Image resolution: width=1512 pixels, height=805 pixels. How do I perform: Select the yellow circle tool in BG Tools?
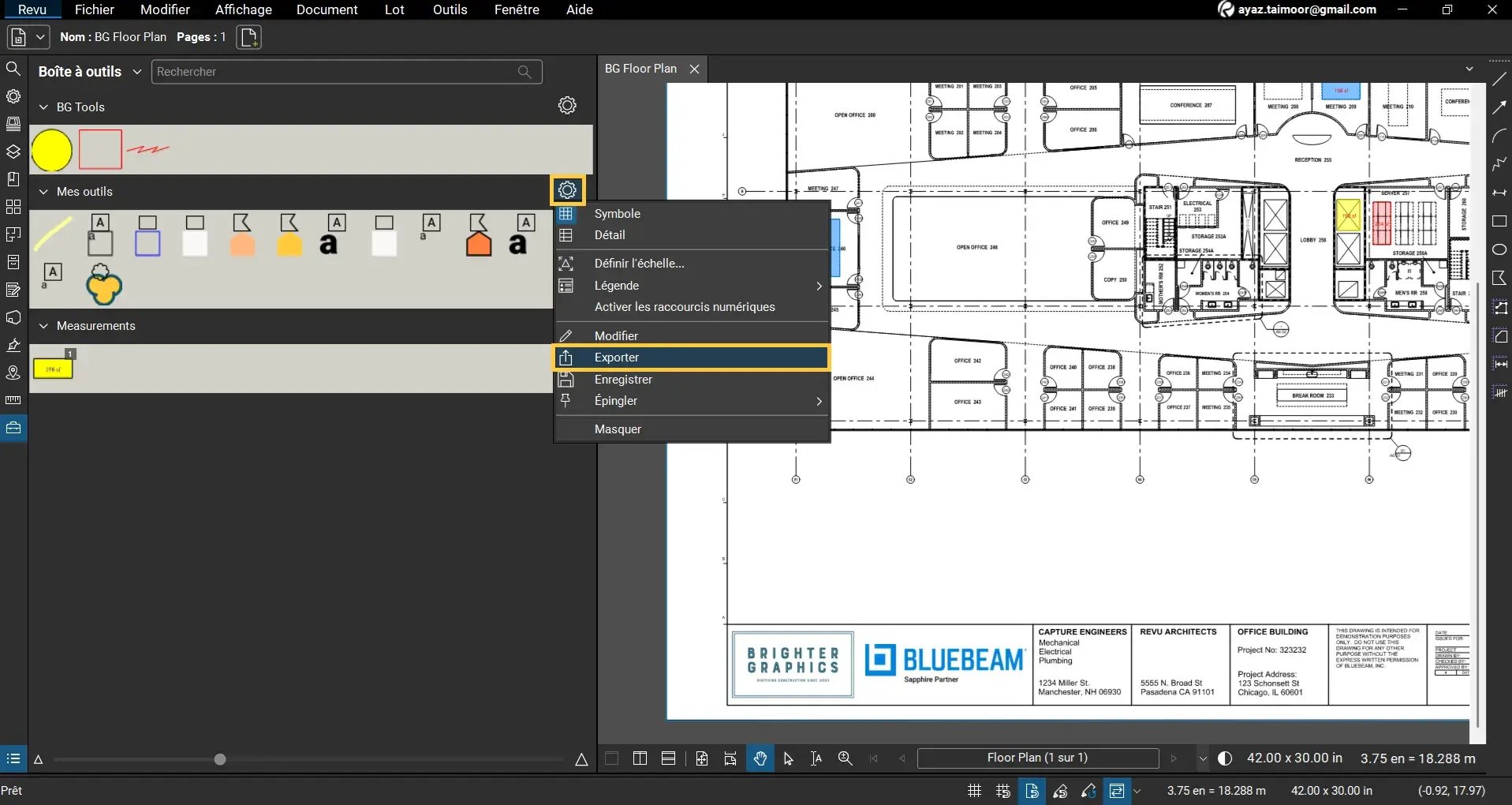(51, 150)
